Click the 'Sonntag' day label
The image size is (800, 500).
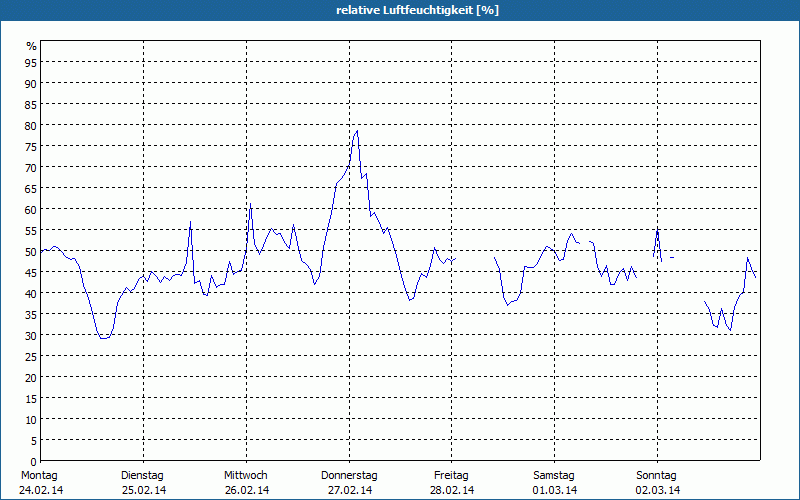point(656,475)
